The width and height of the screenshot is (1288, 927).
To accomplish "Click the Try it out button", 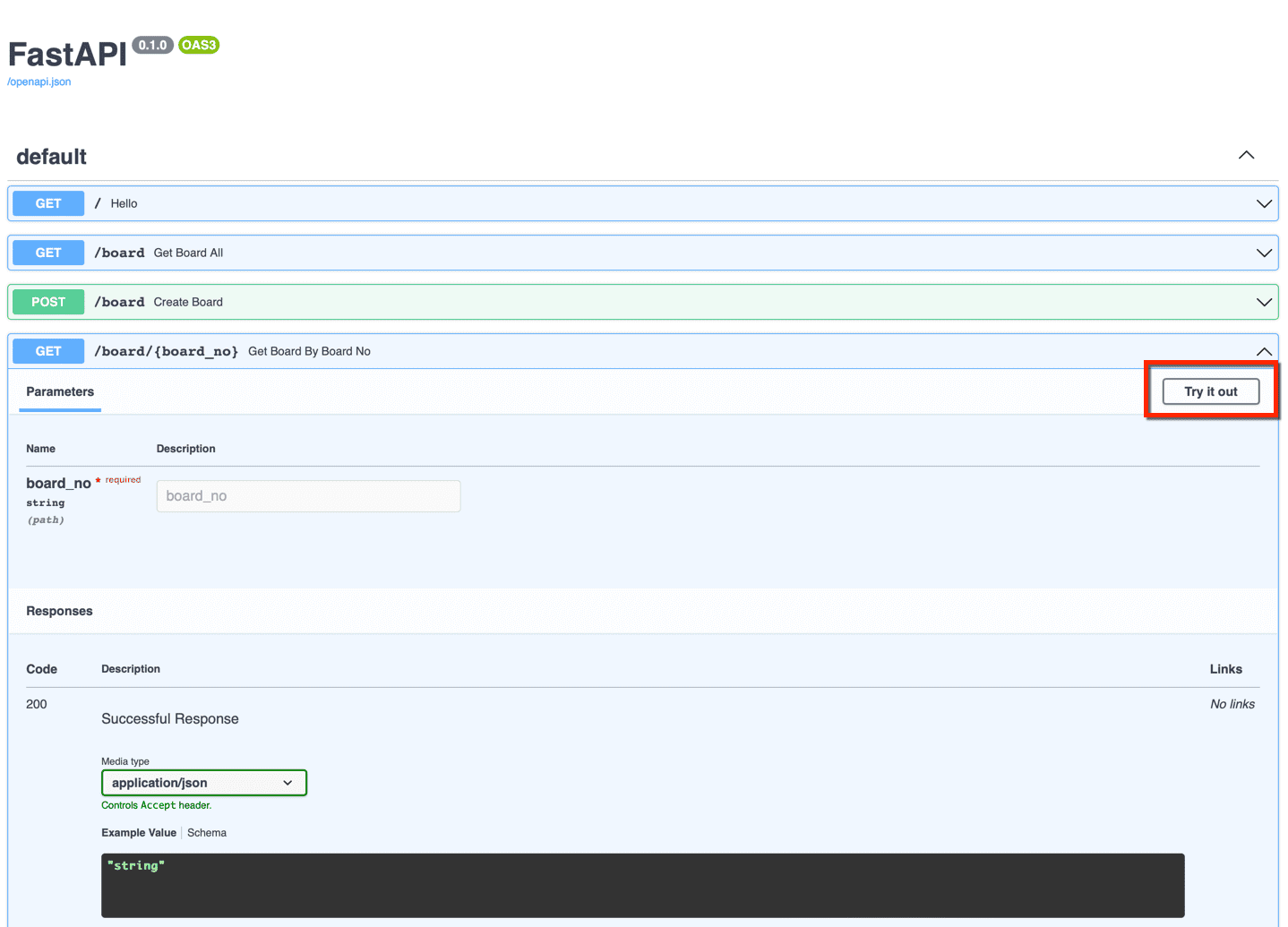I will tap(1210, 391).
